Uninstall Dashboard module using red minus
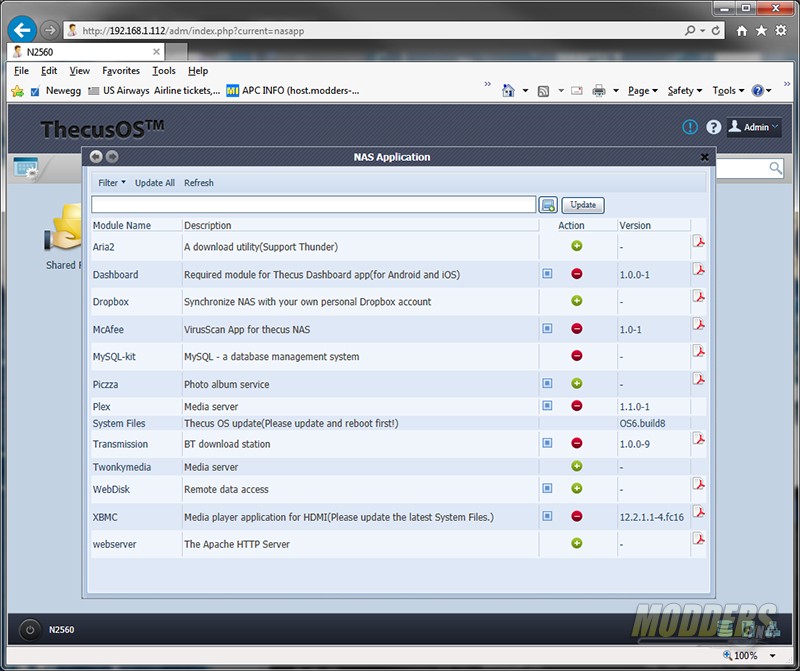The height and width of the screenshot is (671, 800). click(577, 274)
